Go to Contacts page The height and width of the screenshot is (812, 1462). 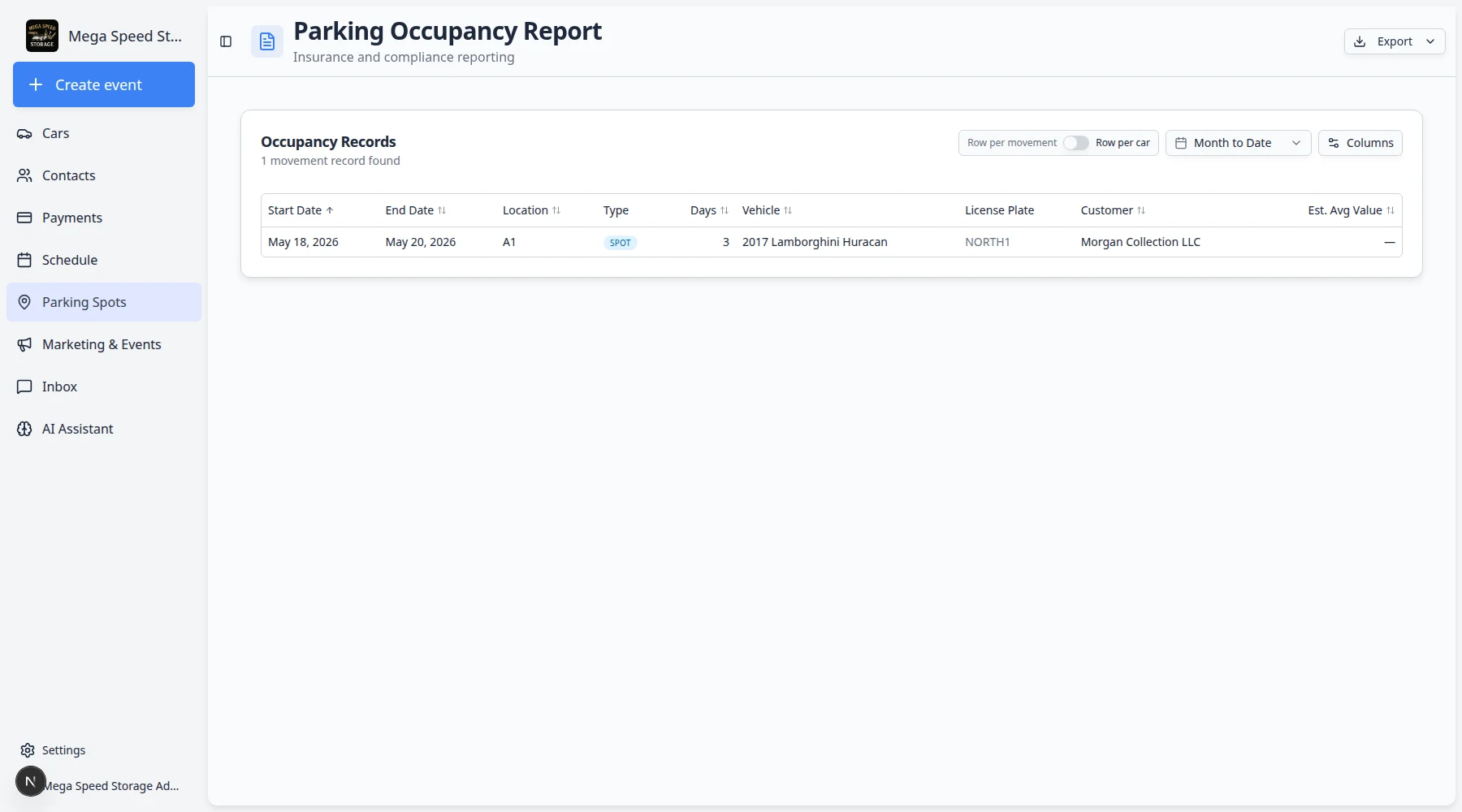(104, 175)
